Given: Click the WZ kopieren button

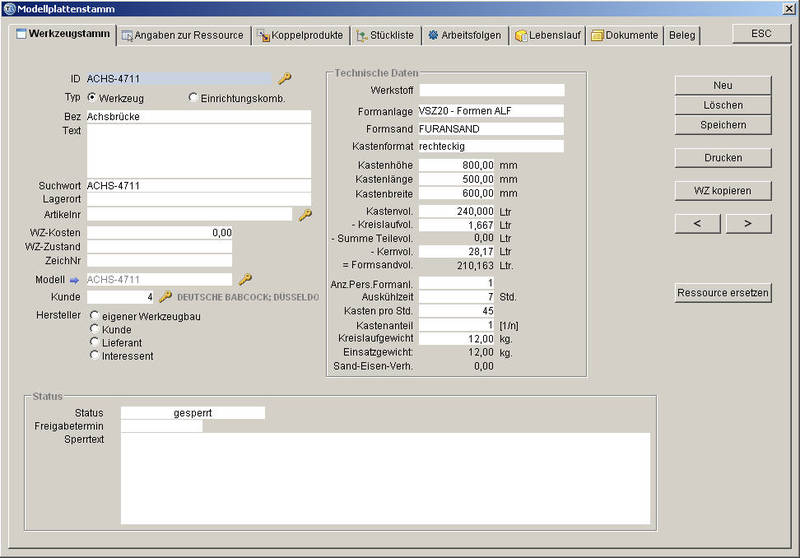Looking at the screenshot, I should [723, 190].
